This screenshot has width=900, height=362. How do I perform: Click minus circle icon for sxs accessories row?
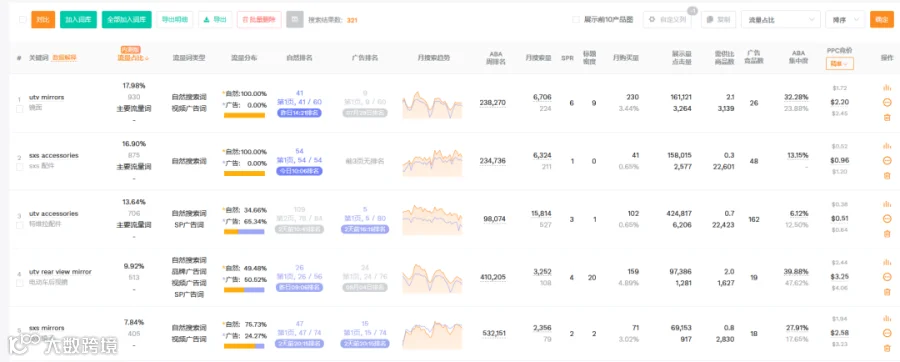click(887, 161)
